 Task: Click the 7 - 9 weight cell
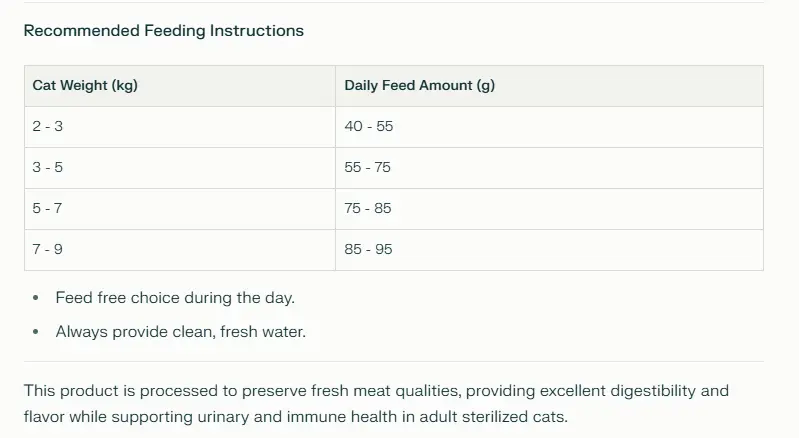click(x=180, y=250)
